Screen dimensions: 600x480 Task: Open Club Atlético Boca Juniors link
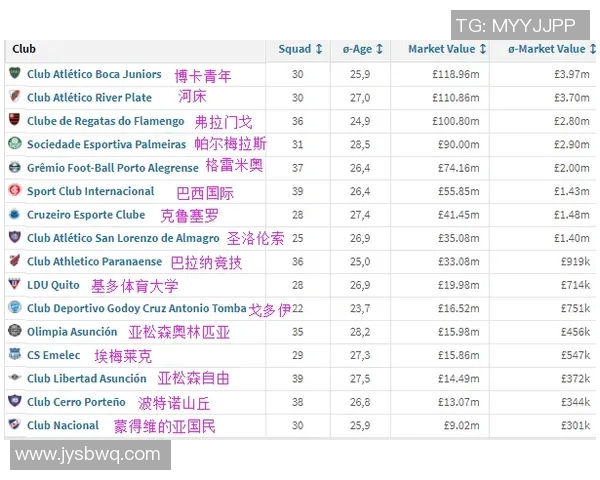tap(94, 74)
